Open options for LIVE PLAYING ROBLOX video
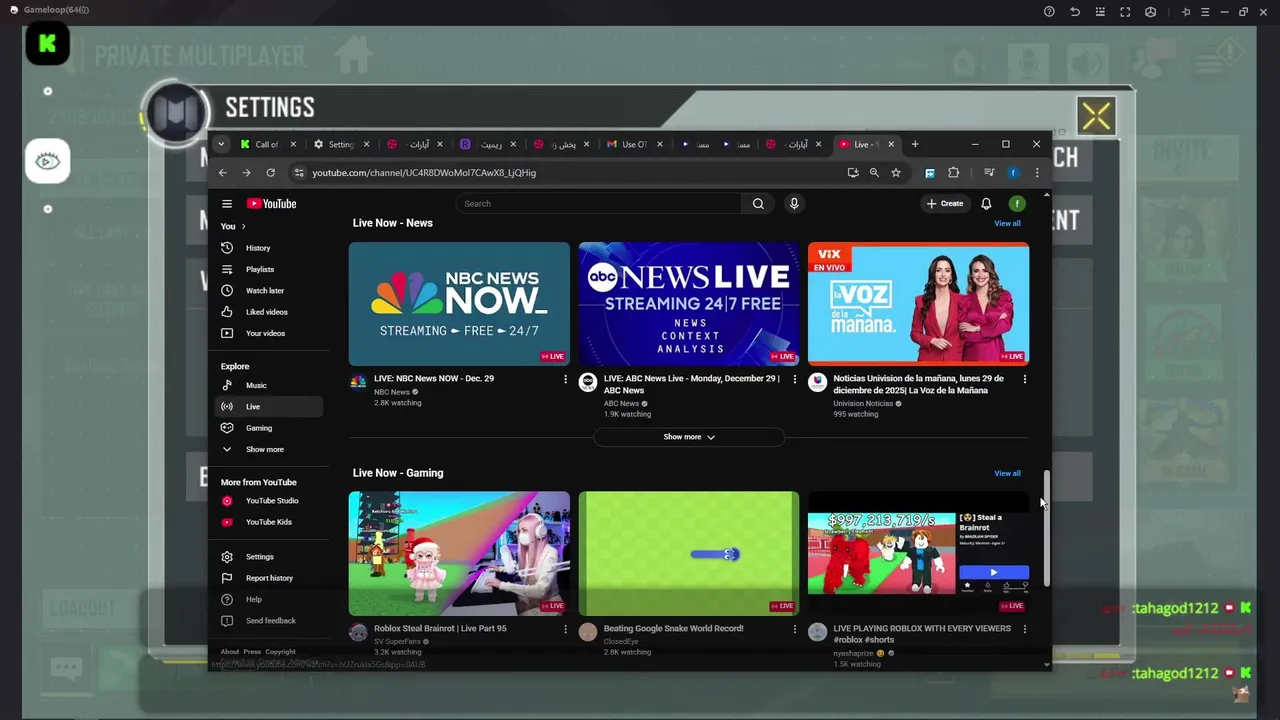The height and width of the screenshot is (720, 1280). click(x=1024, y=629)
